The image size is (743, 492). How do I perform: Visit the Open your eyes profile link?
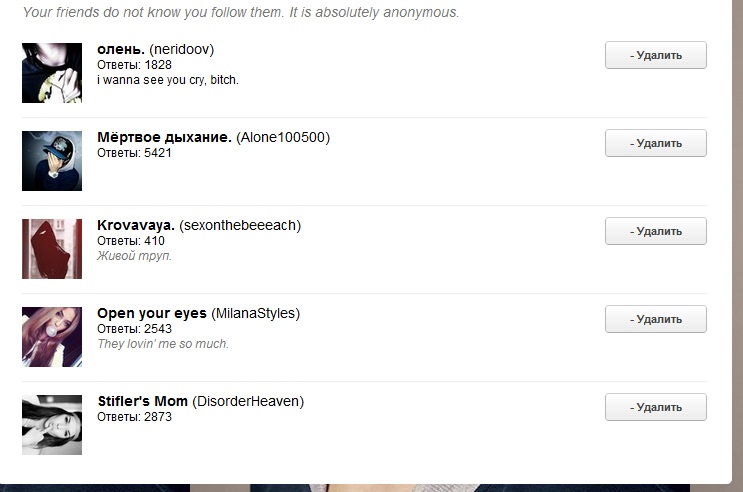point(152,313)
